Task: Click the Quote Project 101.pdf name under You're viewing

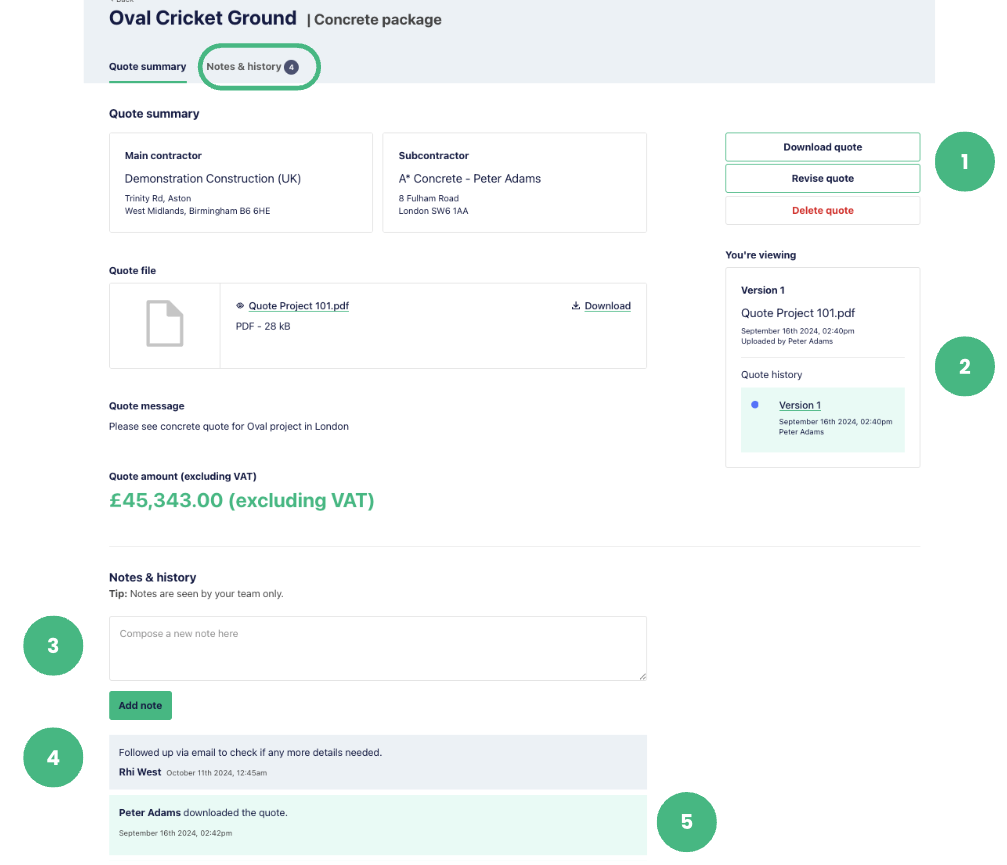Action: [x=798, y=313]
